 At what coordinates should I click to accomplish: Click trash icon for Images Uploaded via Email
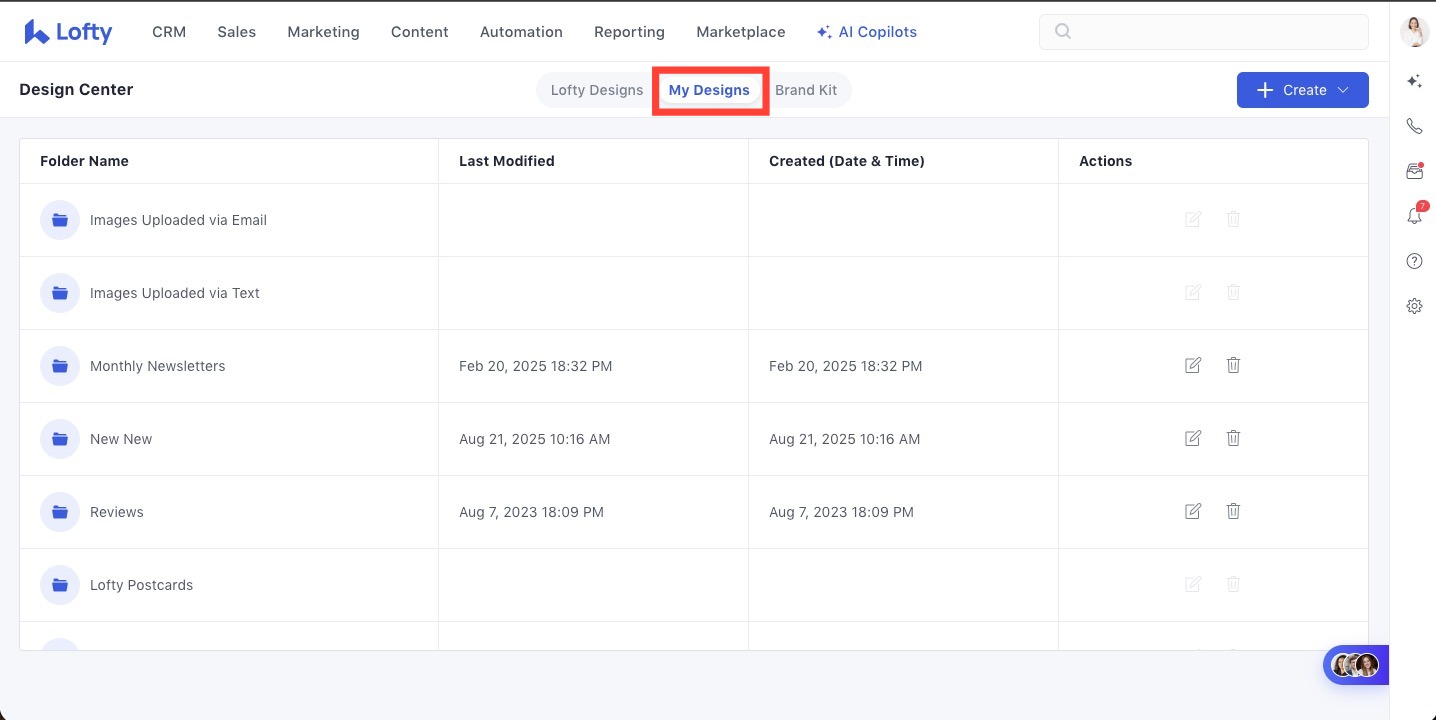pyautogui.click(x=1233, y=219)
